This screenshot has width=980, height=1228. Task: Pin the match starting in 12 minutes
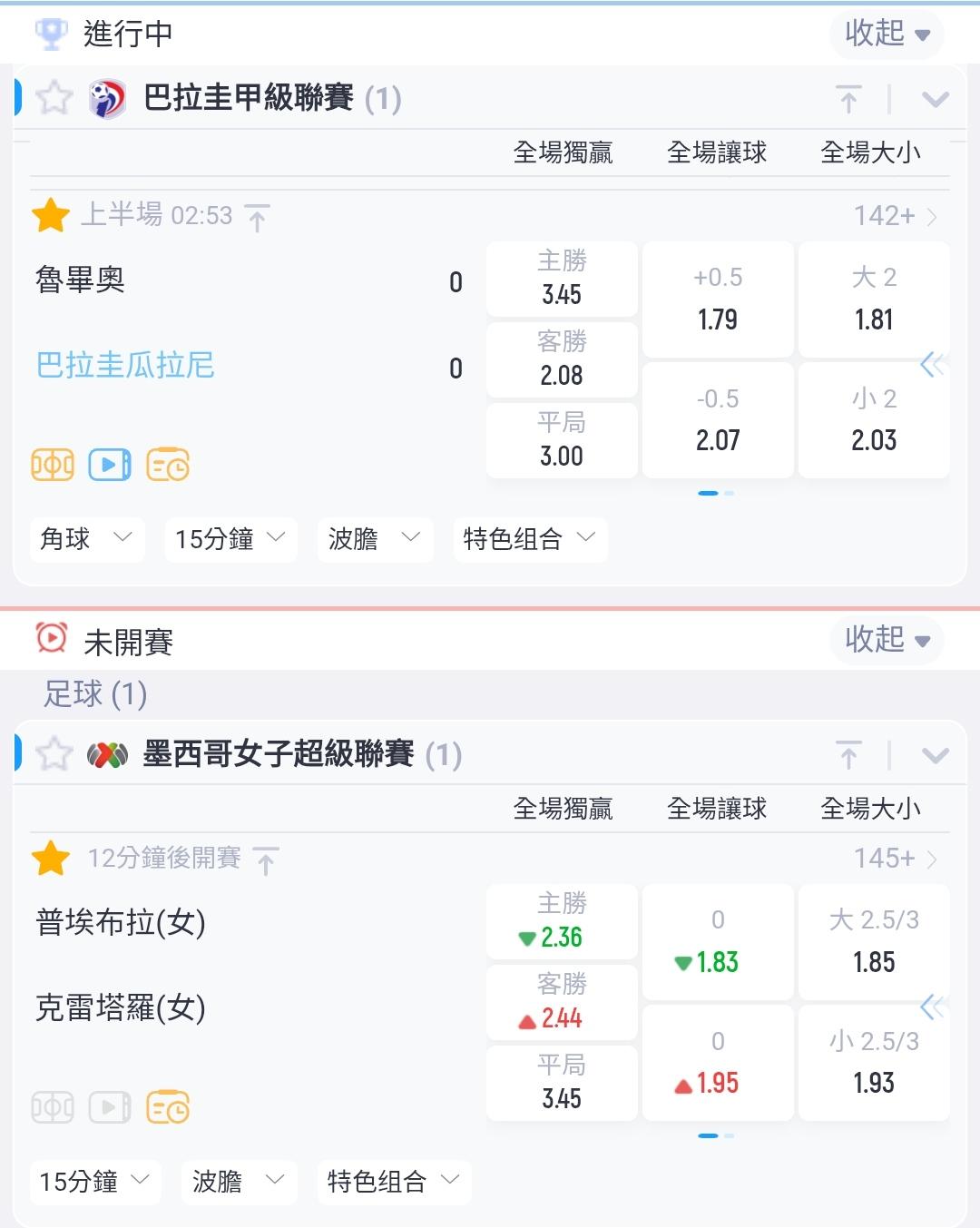(266, 860)
